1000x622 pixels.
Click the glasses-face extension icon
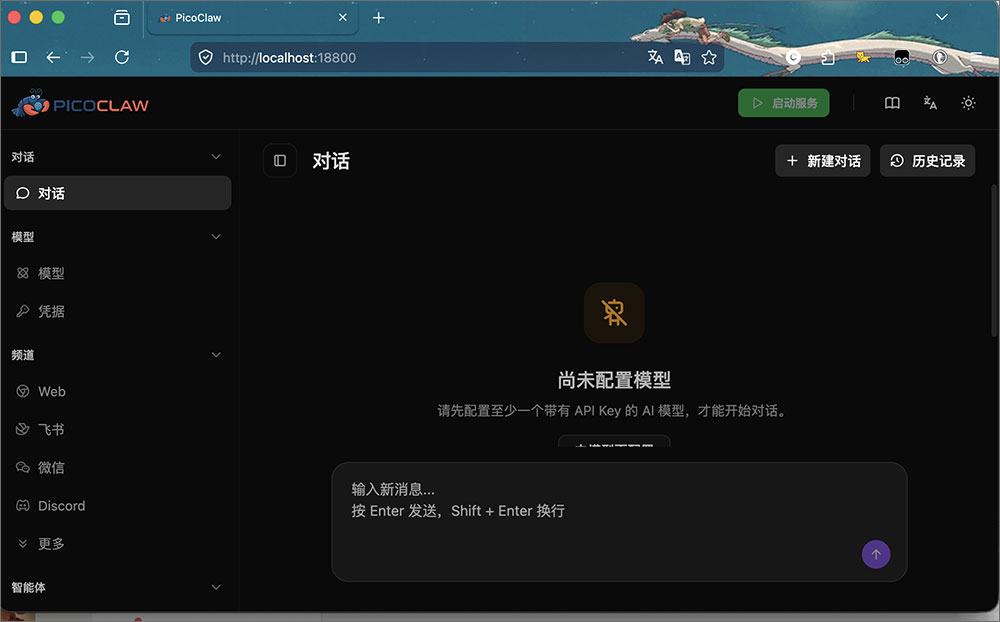(x=901, y=57)
